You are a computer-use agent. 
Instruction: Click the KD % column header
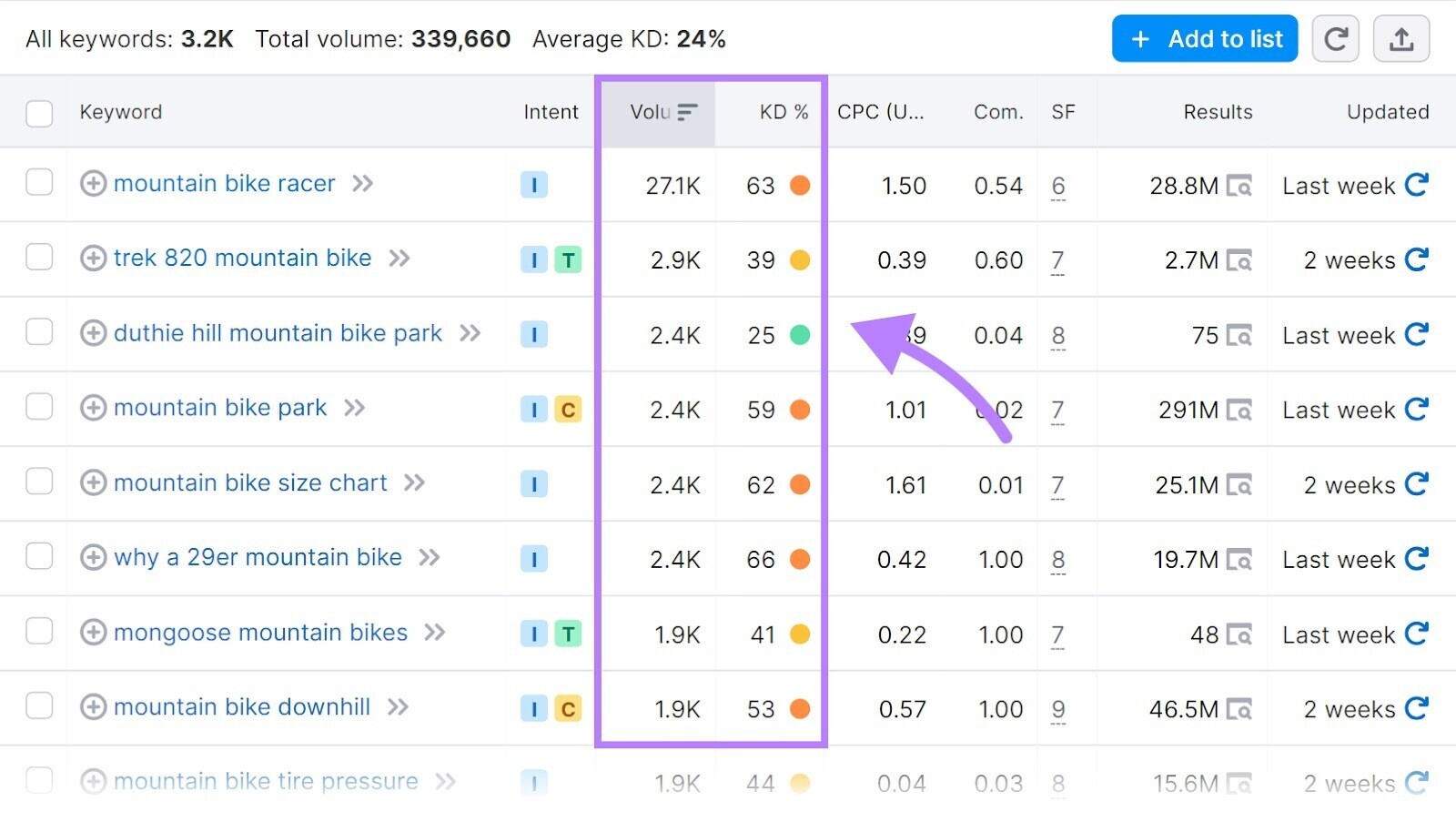click(x=783, y=112)
